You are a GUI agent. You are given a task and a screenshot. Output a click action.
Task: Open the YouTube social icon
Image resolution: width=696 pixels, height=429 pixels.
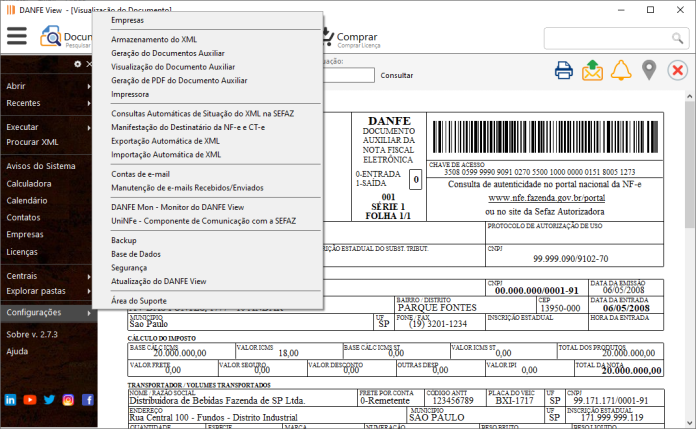click(x=30, y=400)
